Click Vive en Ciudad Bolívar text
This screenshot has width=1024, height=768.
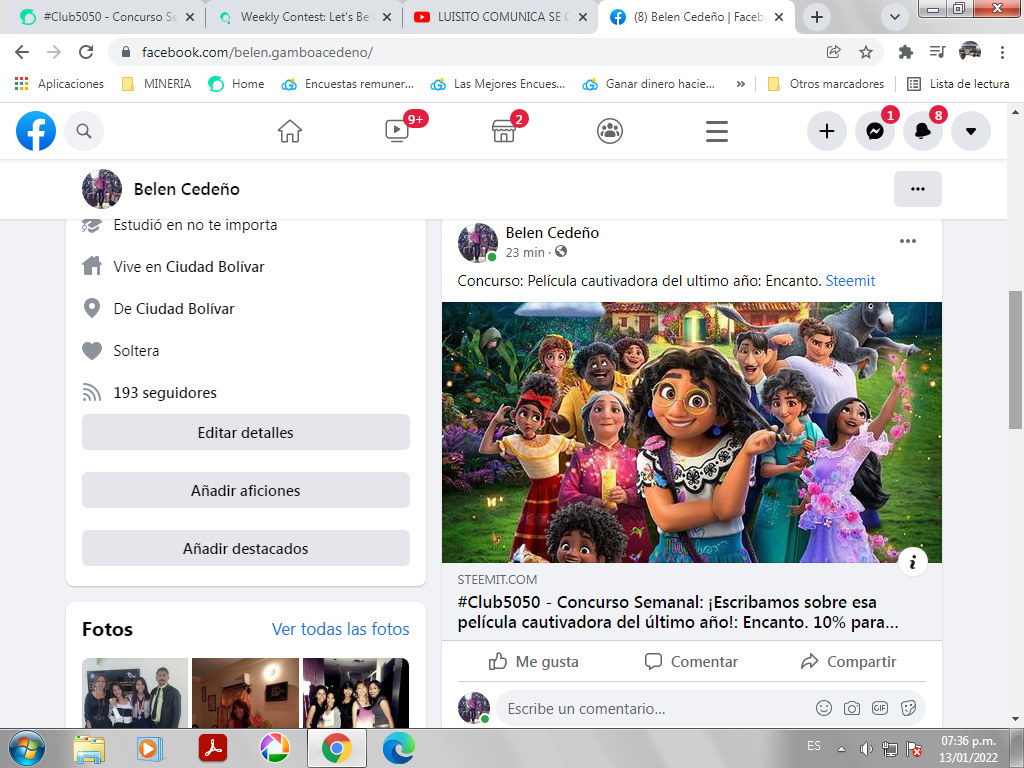pos(189,266)
